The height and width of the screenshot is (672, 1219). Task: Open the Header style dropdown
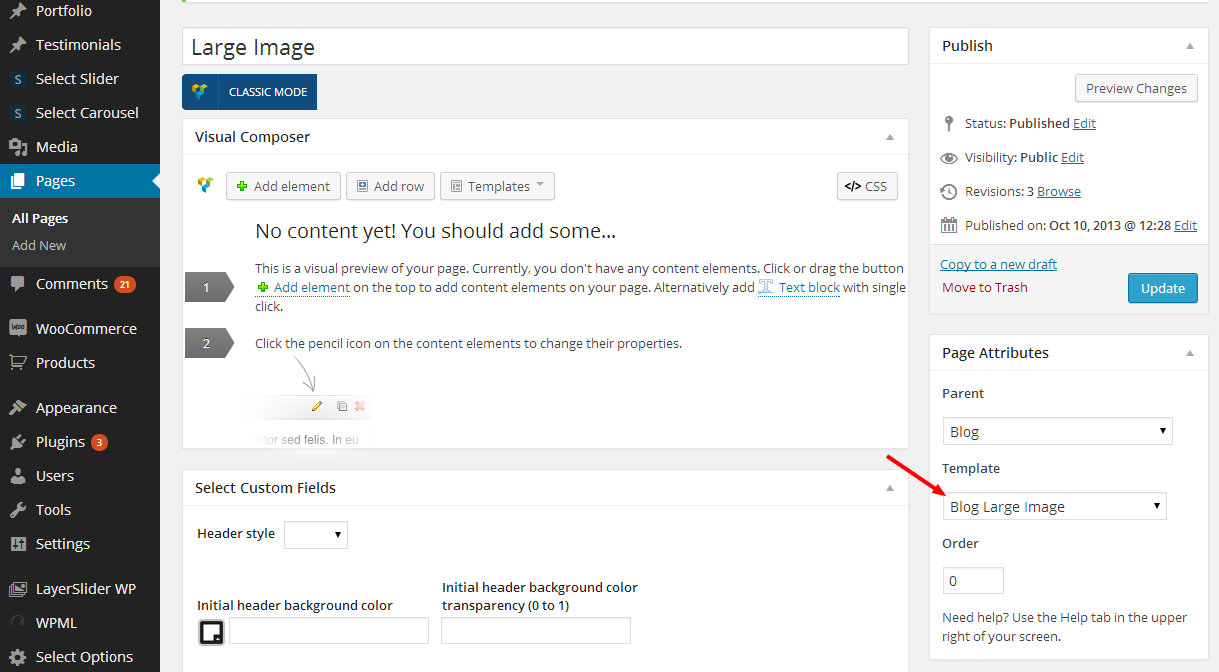[315, 535]
